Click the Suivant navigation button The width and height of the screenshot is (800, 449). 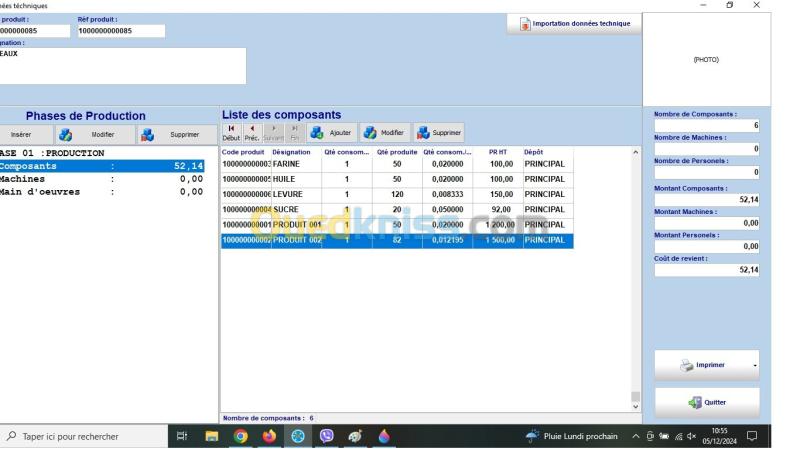273,133
